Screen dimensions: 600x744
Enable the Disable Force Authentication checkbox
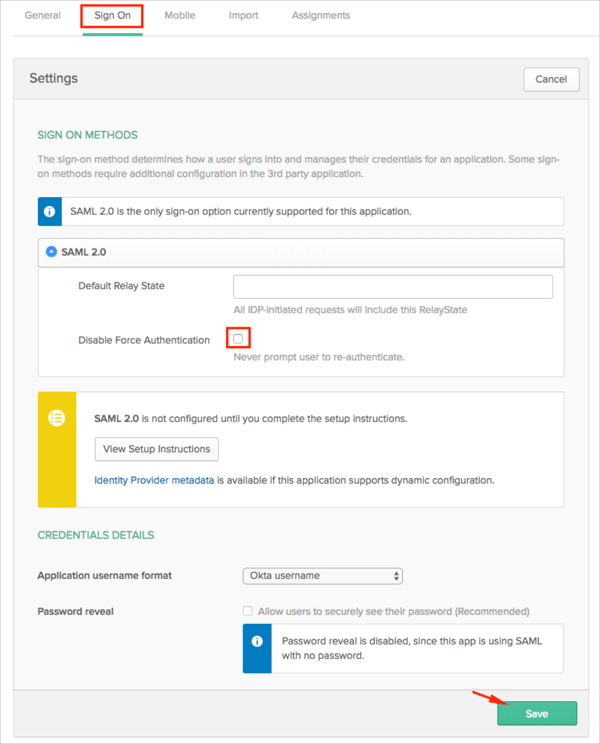pyautogui.click(x=239, y=340)
